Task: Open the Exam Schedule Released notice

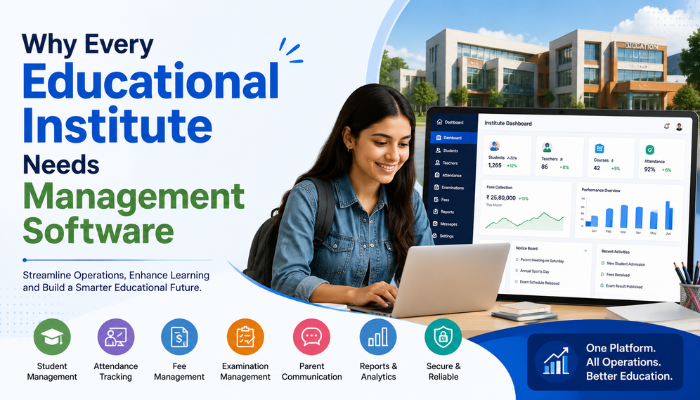Action: point(537,283)
